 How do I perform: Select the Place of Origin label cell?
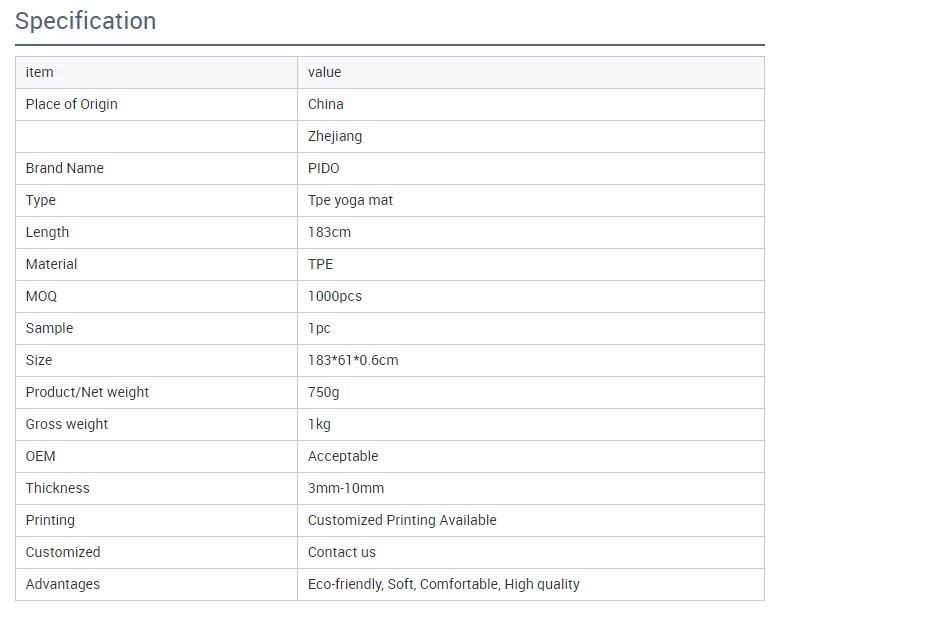(x=72, y=104)
